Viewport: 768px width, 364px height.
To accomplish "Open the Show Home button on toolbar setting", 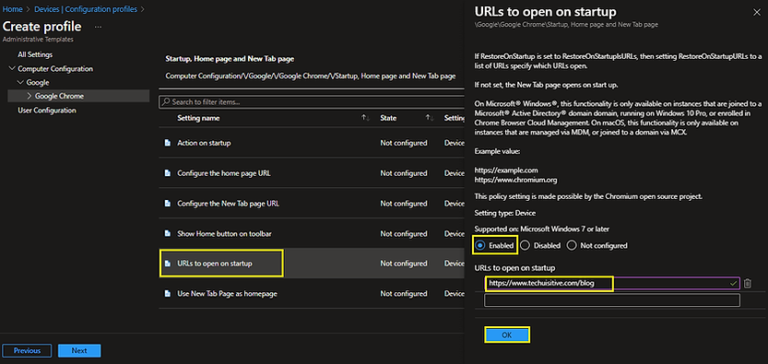I will (x=224, y=234).
